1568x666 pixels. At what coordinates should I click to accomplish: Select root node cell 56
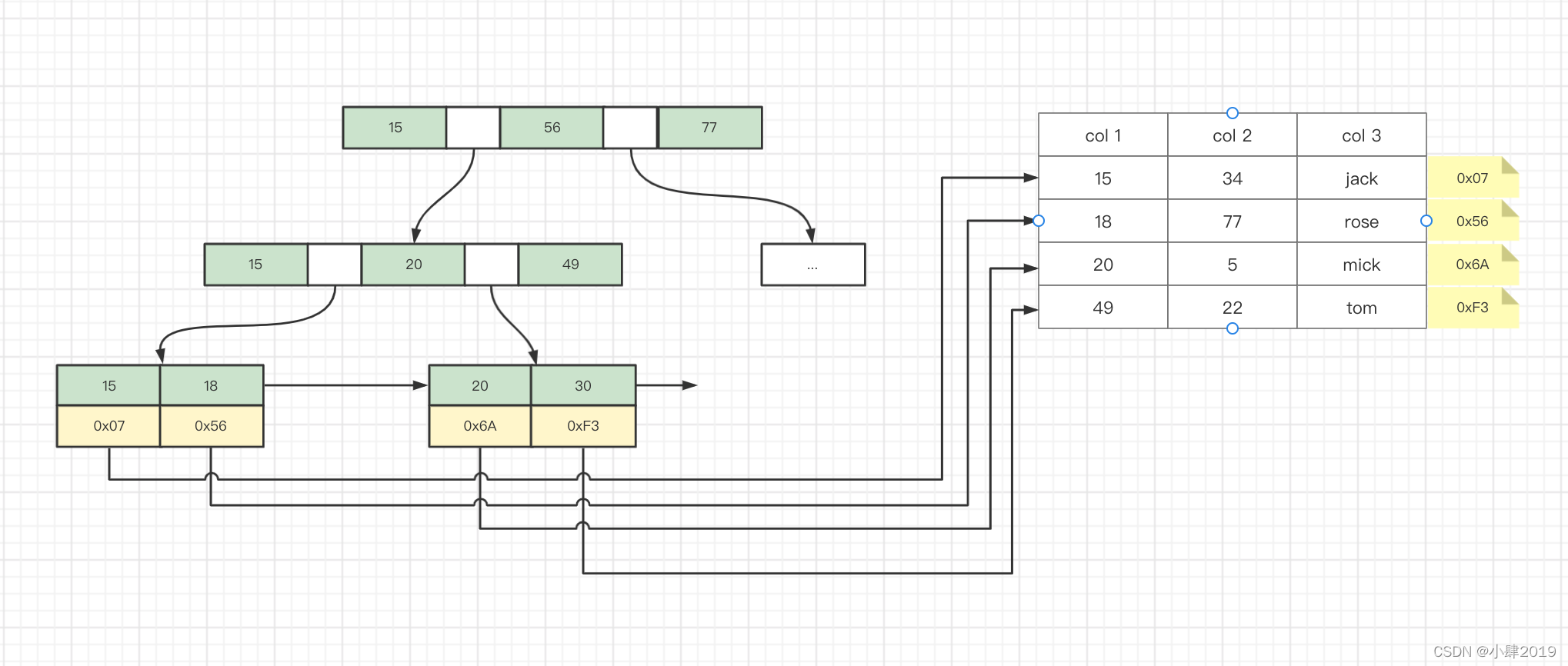tap(552, 128)
